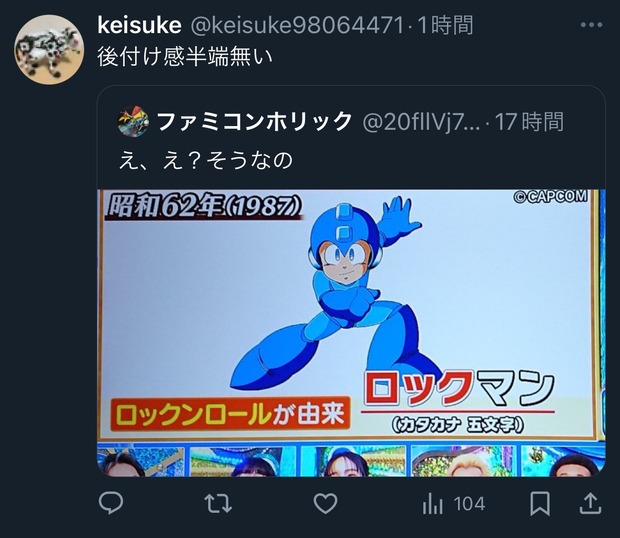Click the ファミコンホリック account name
Screen dimensions: 620x538
pos(255,121)
